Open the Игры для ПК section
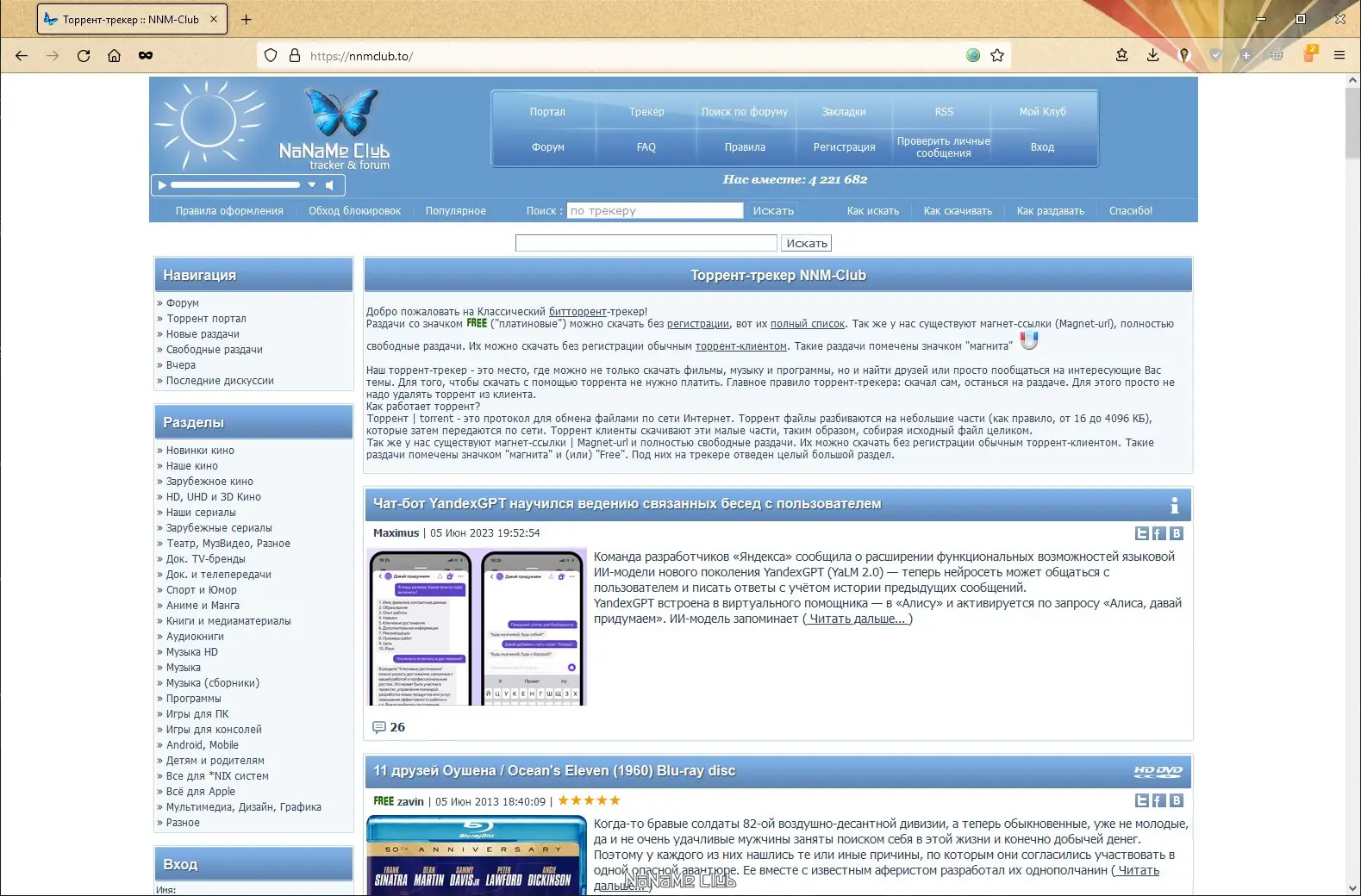 197,714
